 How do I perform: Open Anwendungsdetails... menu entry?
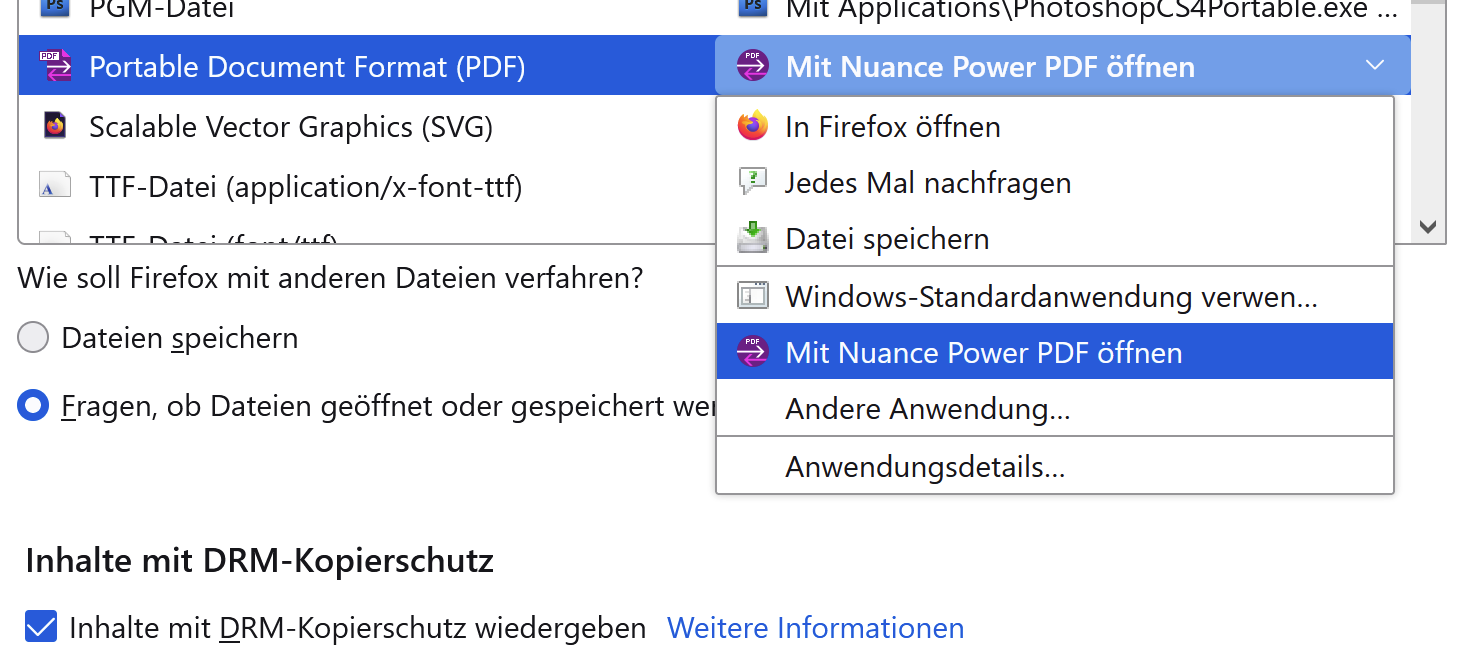click(924, 466)
